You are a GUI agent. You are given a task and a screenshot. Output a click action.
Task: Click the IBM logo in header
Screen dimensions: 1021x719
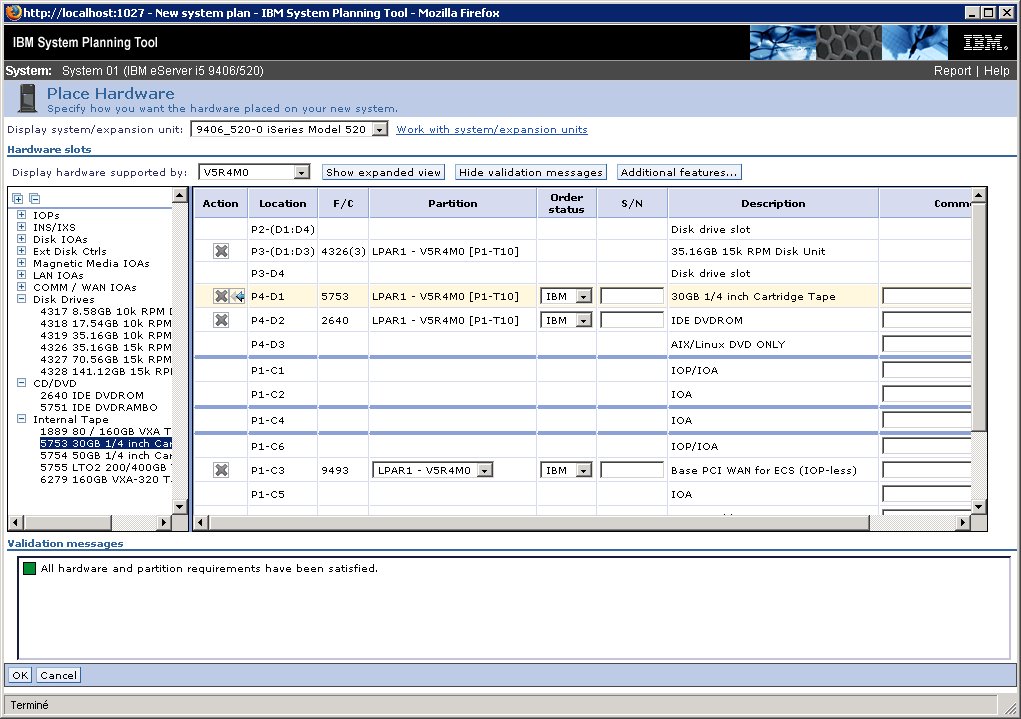(x=985, y=43)
